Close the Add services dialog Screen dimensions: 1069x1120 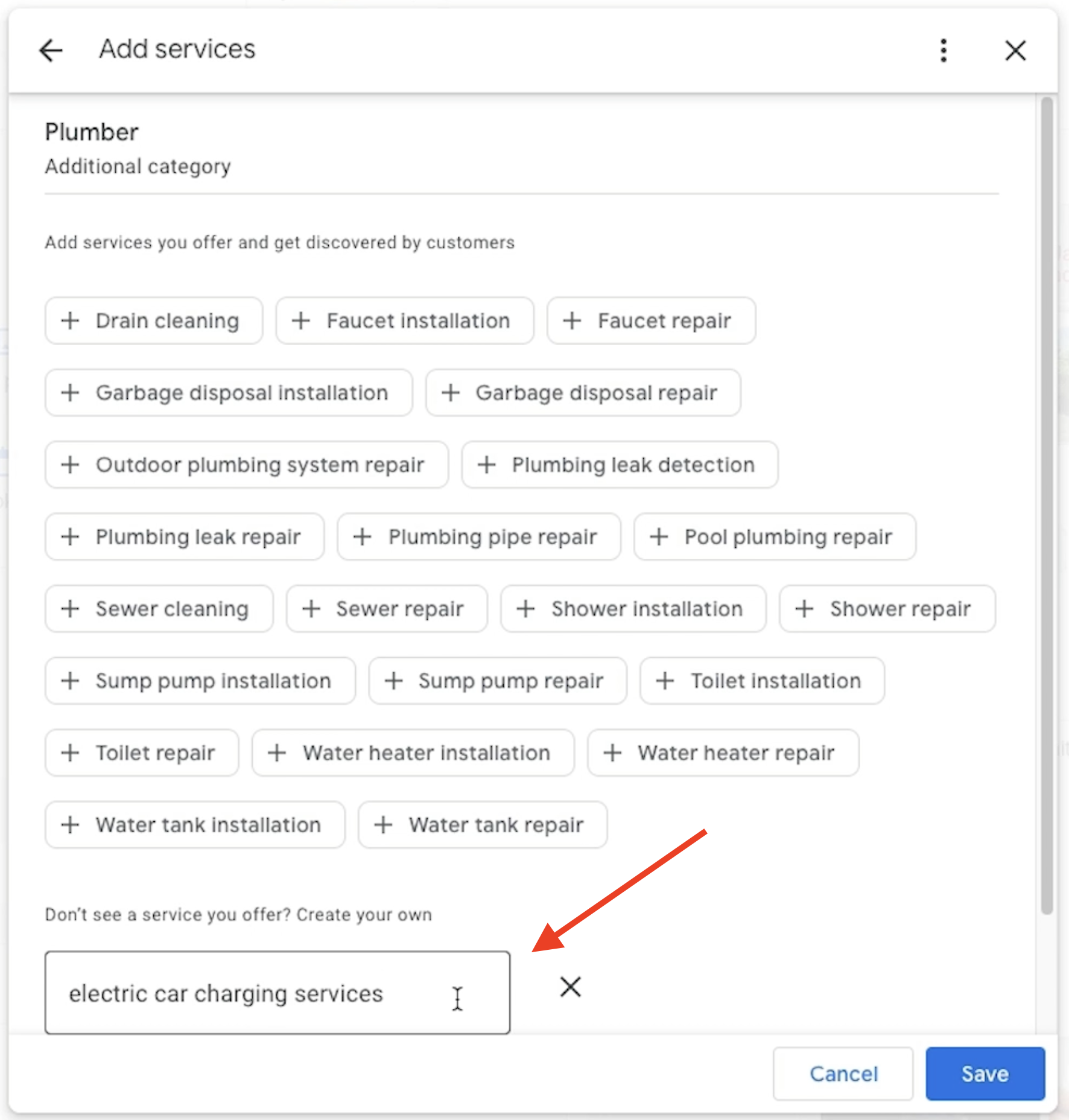(1015, 50)
